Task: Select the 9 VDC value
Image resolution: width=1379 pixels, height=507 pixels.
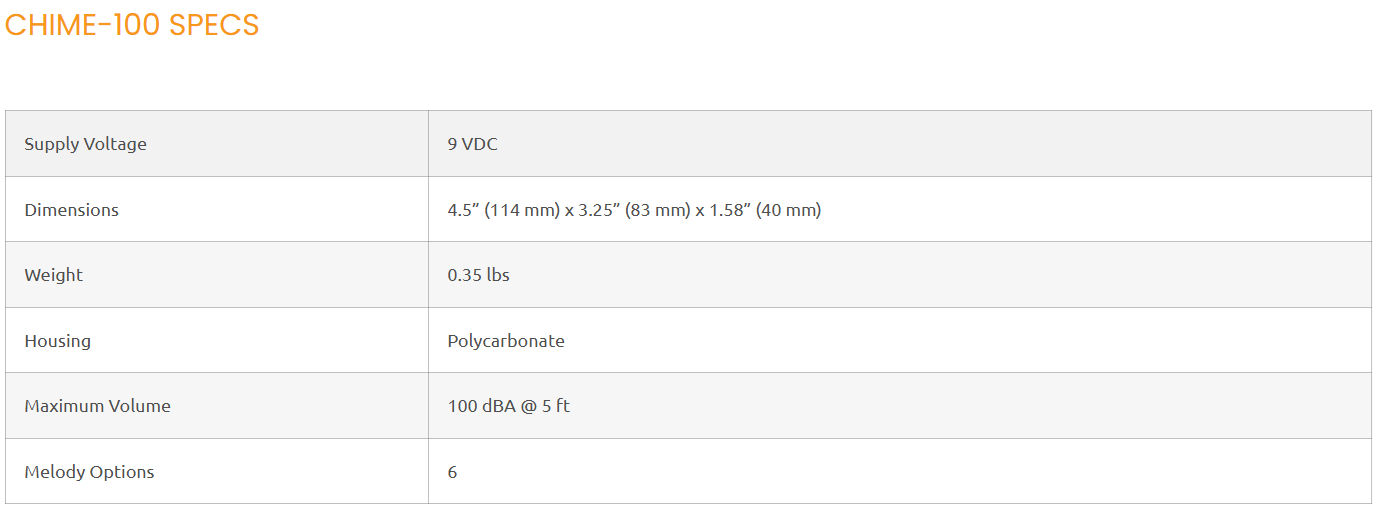Action: (472, 144)
